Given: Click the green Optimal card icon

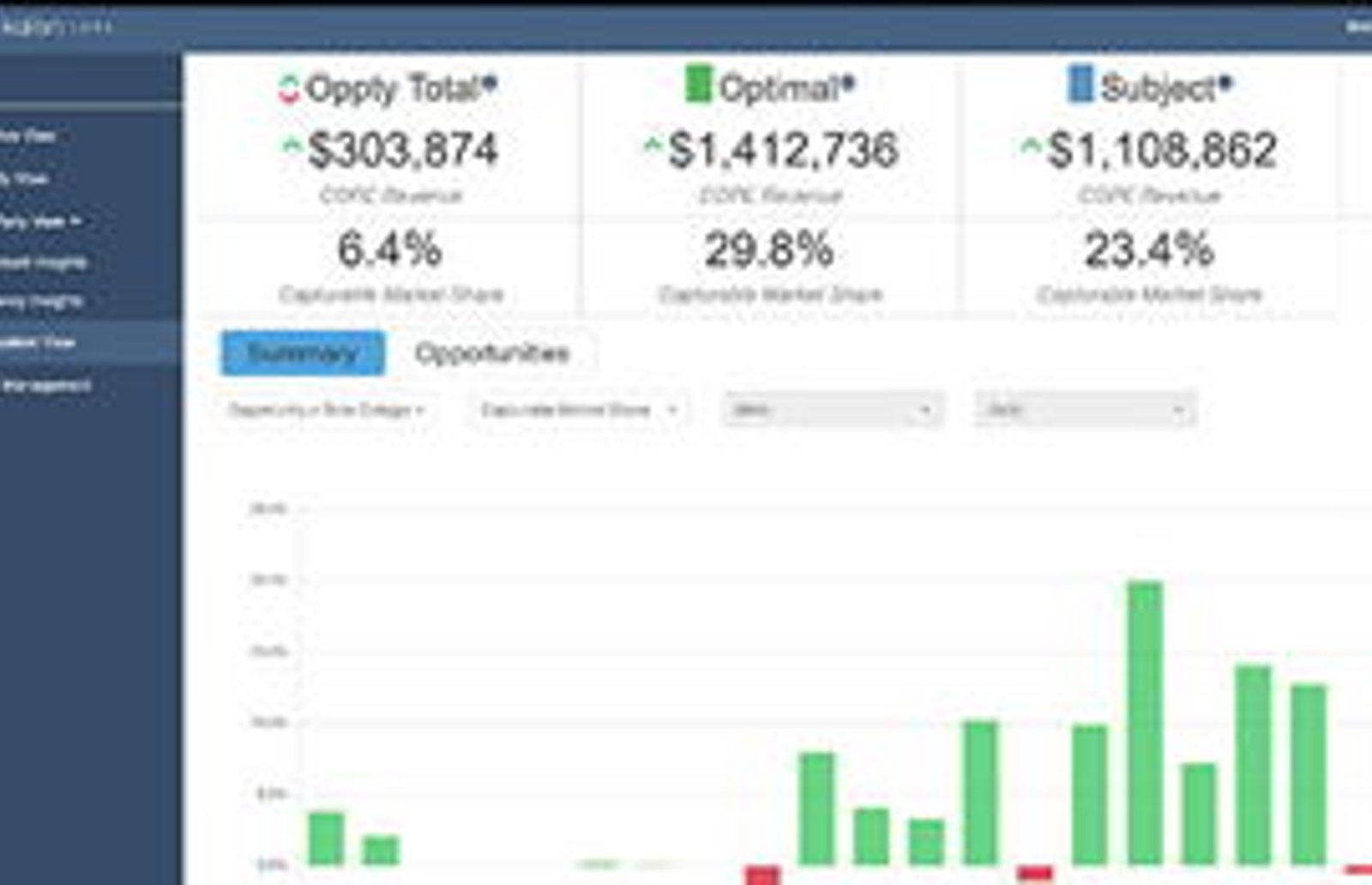Looking at the screenshot, I should pyautogui.click(x=698, y=84).
